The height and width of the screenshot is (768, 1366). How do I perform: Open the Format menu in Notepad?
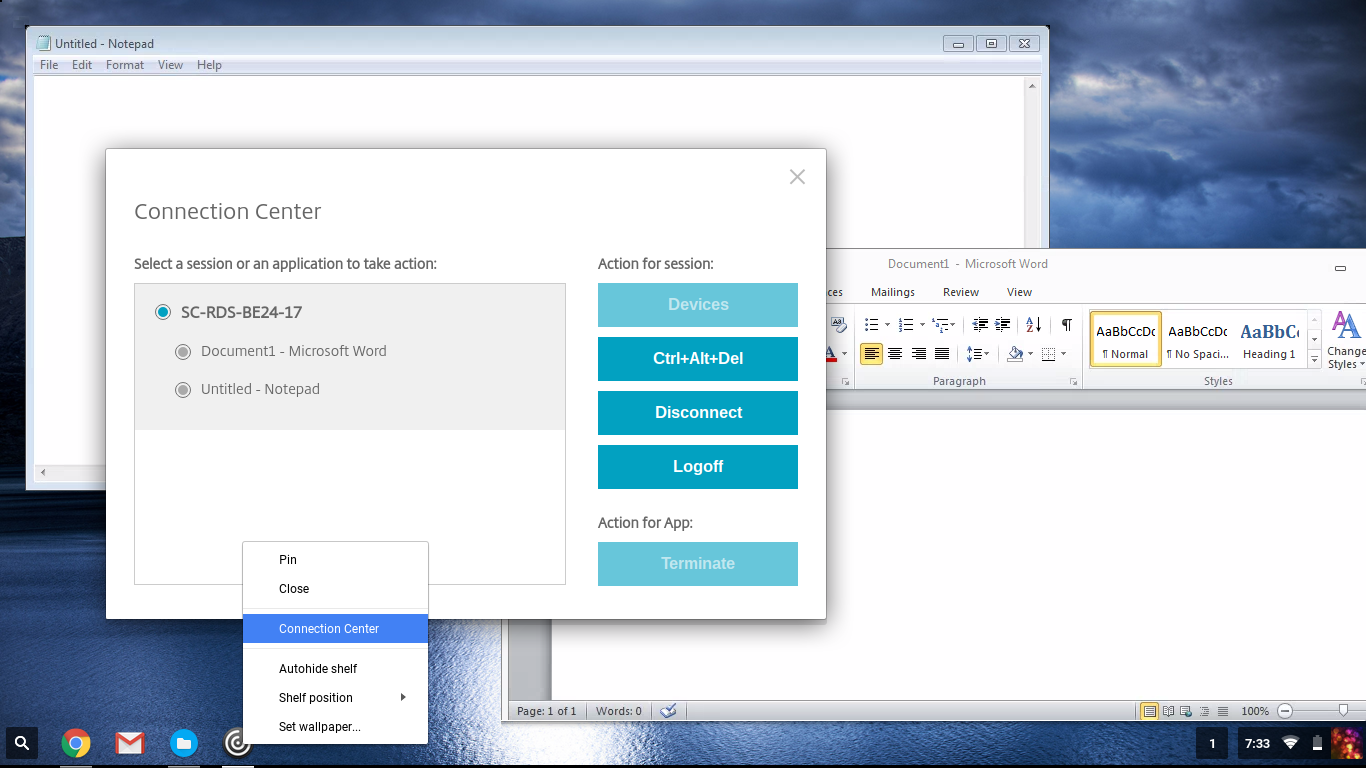coord(125,65)
